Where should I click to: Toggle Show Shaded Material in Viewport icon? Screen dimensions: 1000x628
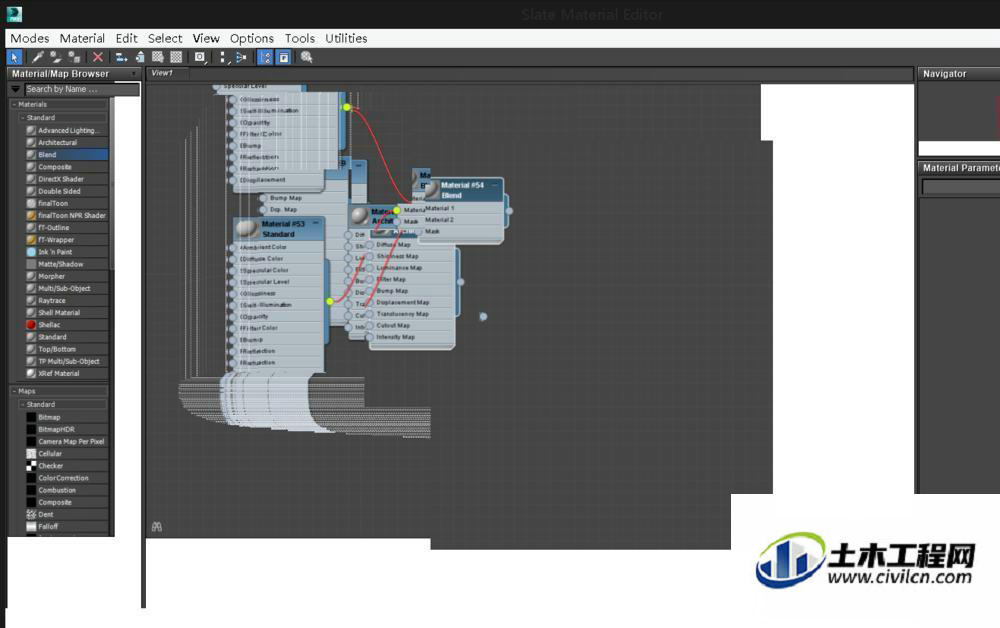tap(158, 57)
